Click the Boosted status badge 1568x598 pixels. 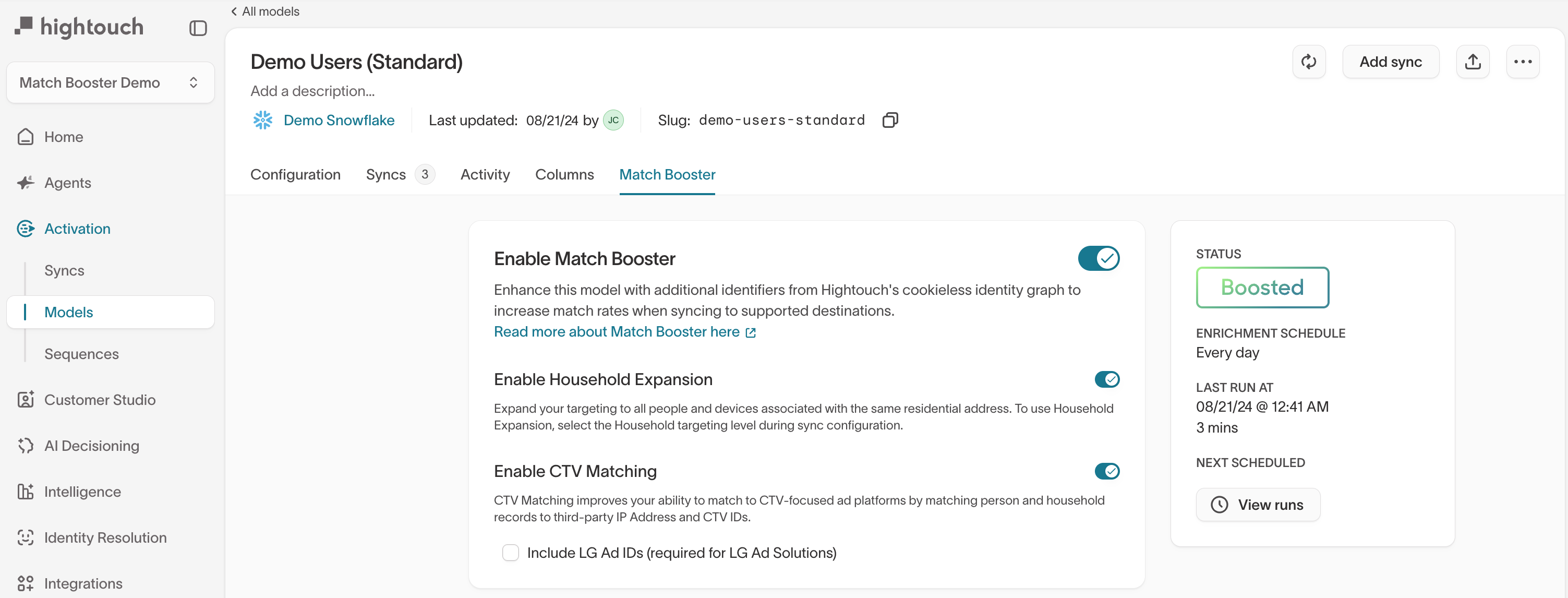[1262, 288]
